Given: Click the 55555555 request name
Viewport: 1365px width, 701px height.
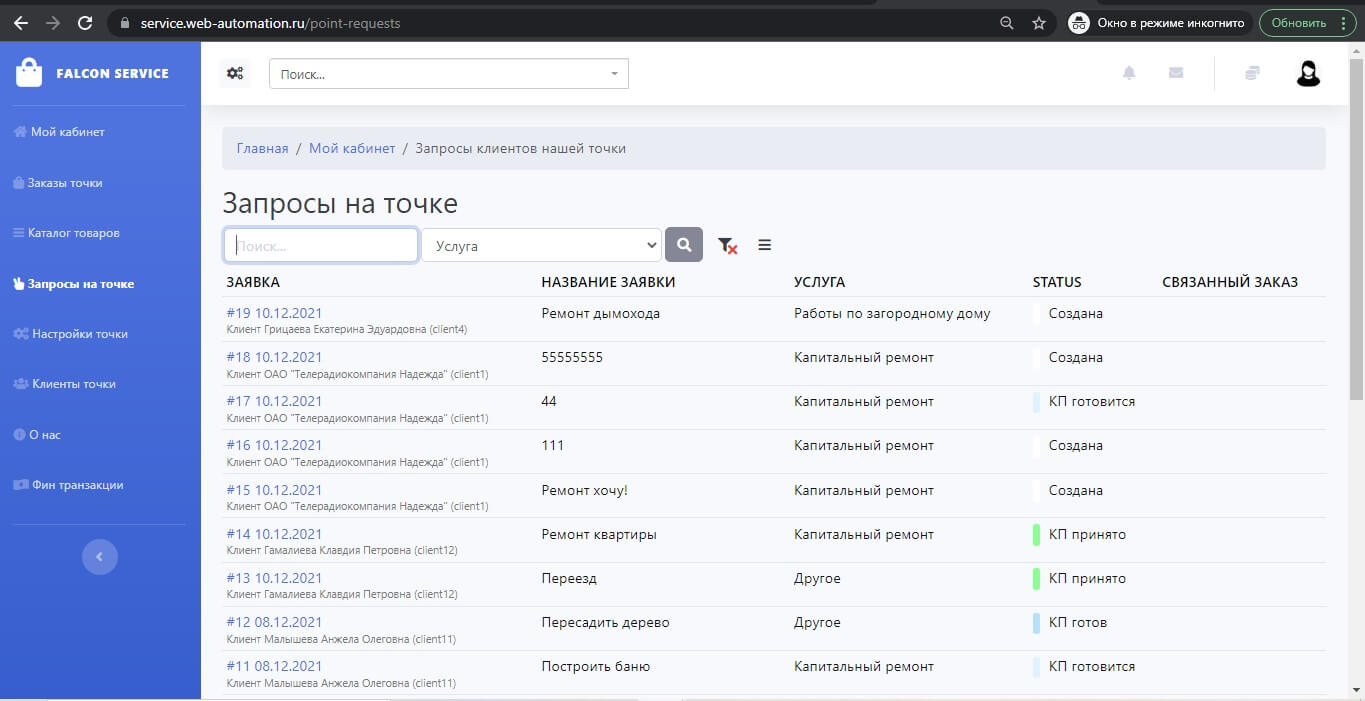Looking at the screenshot, I should (x=572, y=357).
